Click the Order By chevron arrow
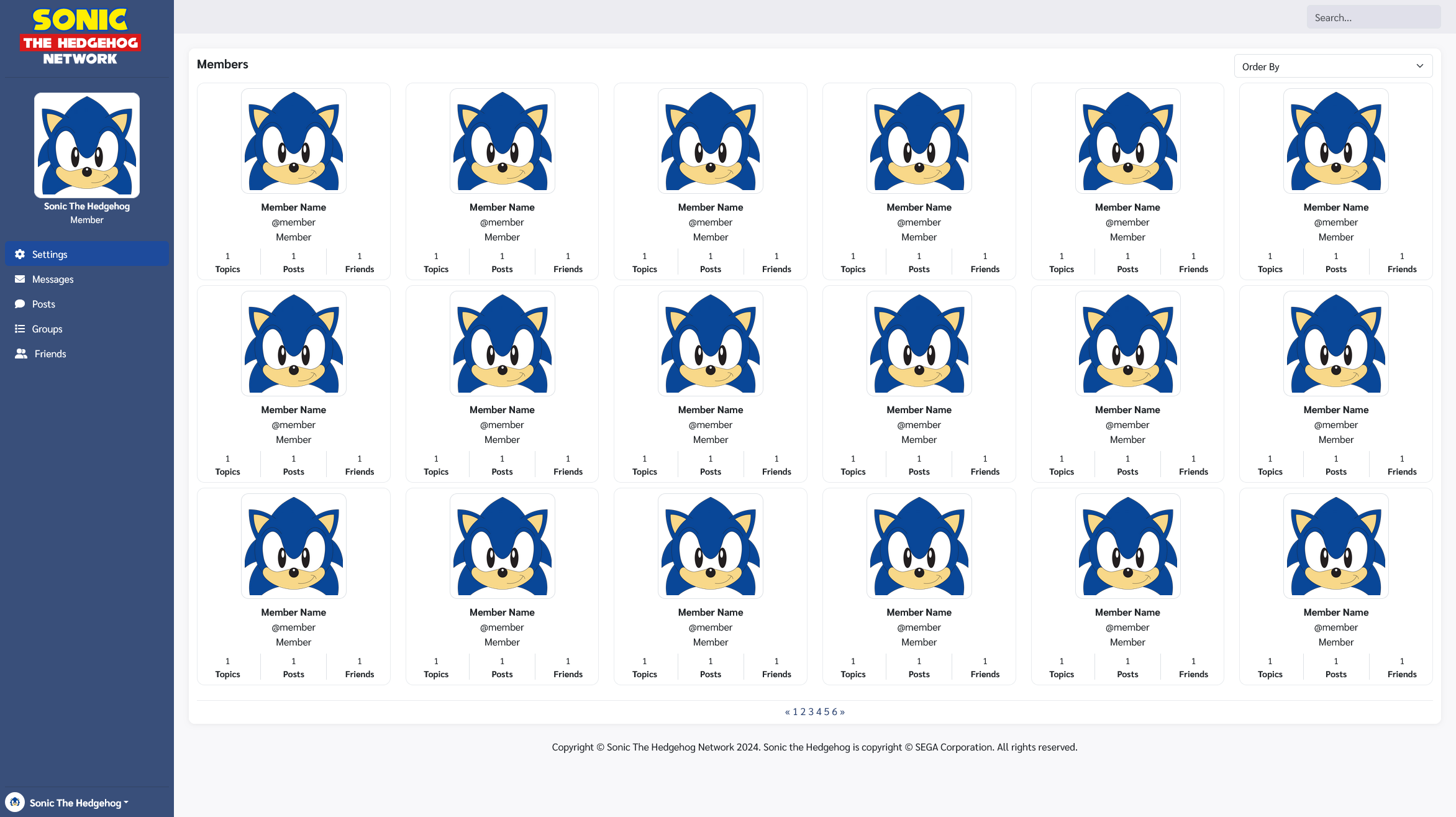This screenshot has width=1456, height=817. (x=1420, y=66)
